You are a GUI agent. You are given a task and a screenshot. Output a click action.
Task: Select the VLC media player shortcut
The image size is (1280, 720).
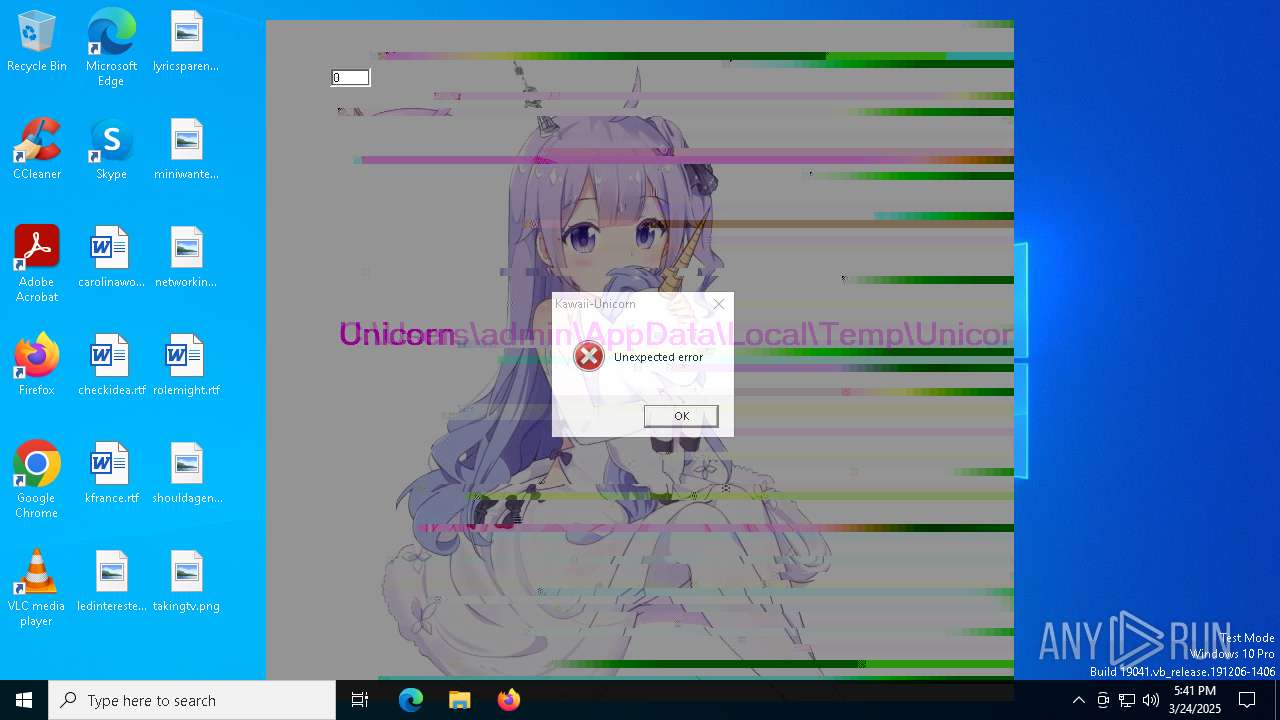pyautogui.click(x=37, y=588)
